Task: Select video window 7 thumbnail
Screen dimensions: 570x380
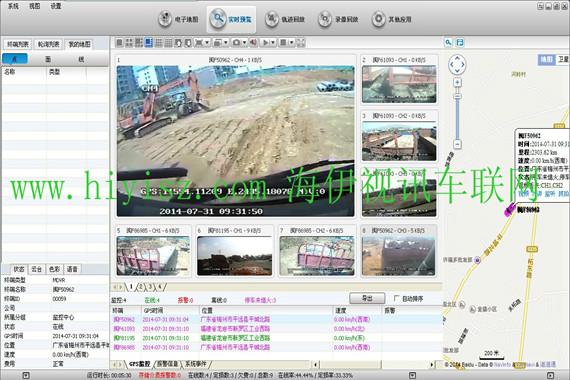Action: coord(317,256)
